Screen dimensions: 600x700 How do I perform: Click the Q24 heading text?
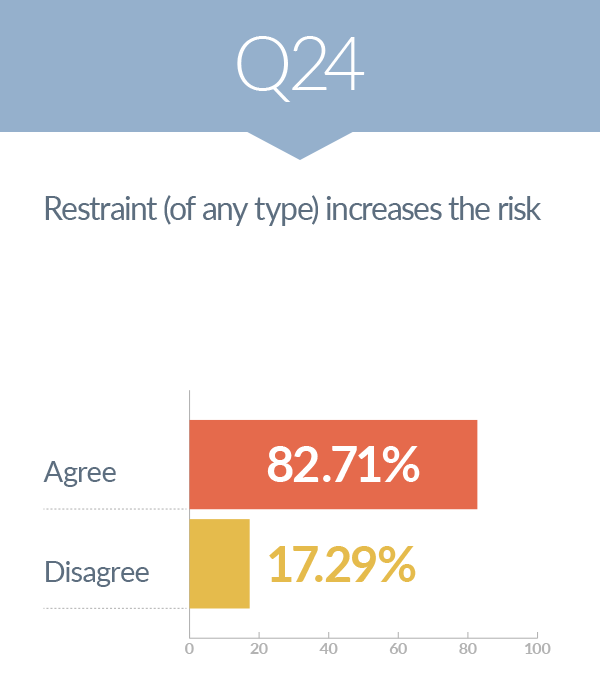tap(299, 65)
